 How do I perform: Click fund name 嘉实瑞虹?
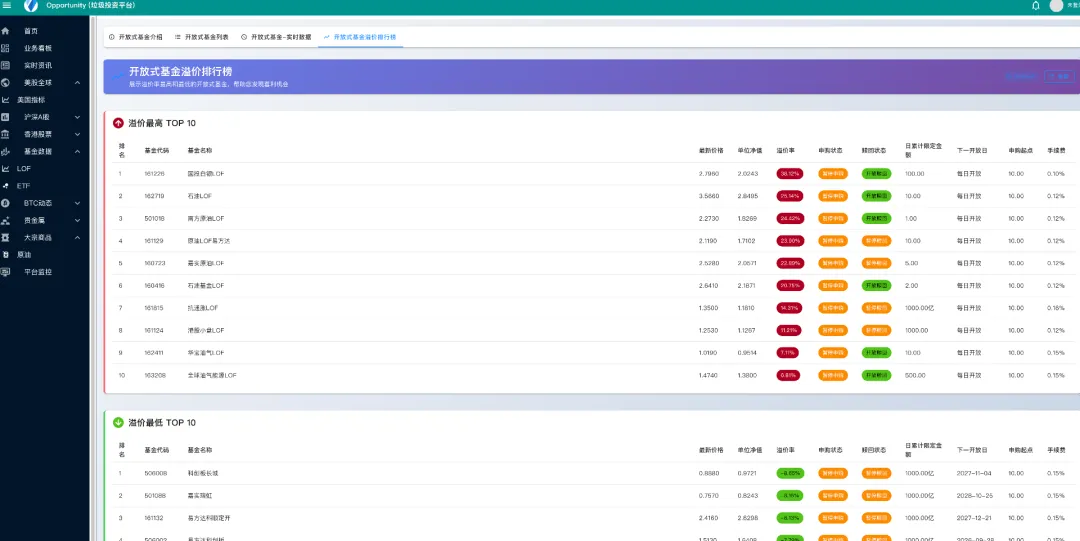pyautogui.click(x=199, y=496)
